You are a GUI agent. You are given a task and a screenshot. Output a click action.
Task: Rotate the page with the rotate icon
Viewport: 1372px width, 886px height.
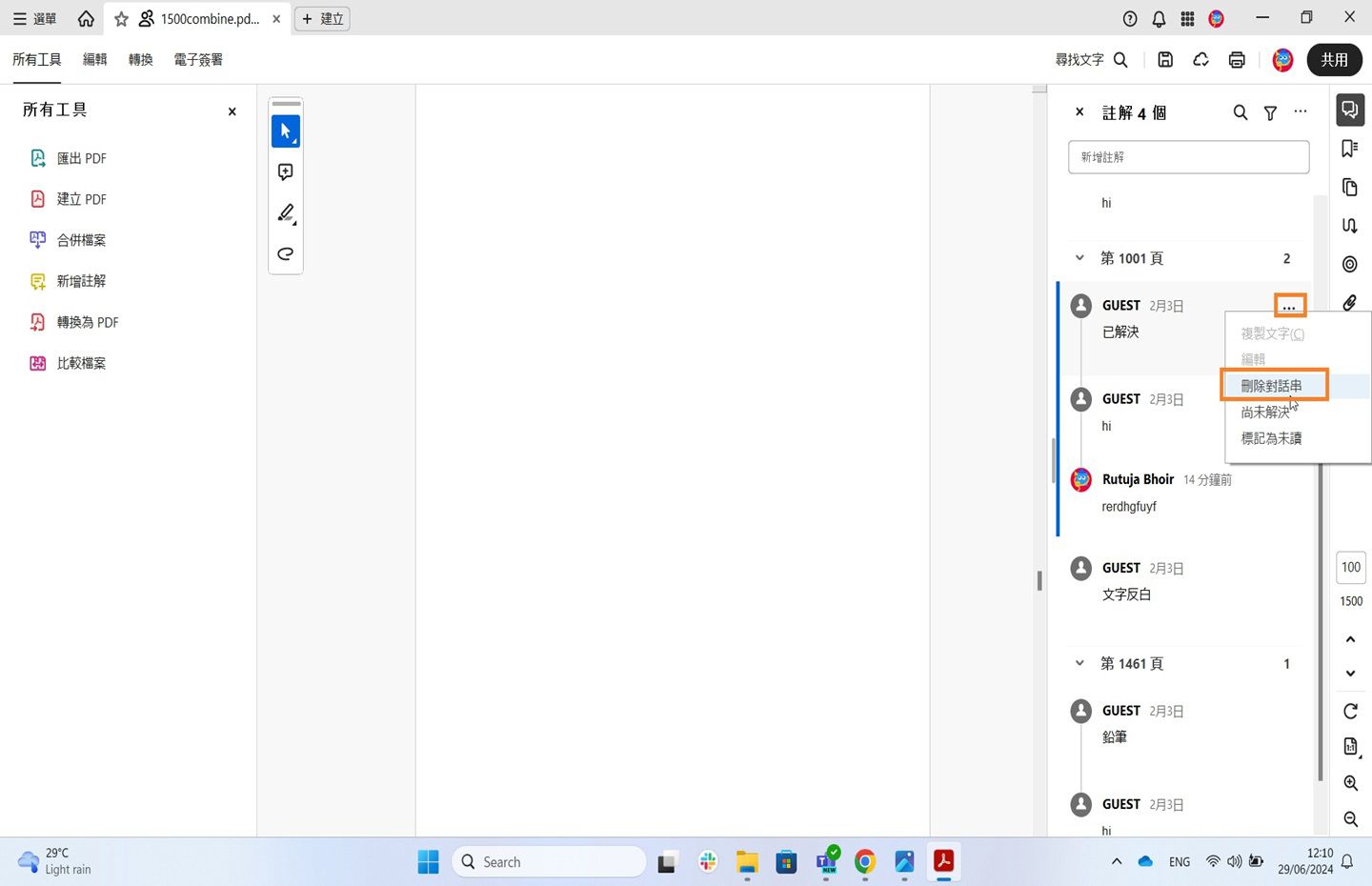pos(1350,711)
